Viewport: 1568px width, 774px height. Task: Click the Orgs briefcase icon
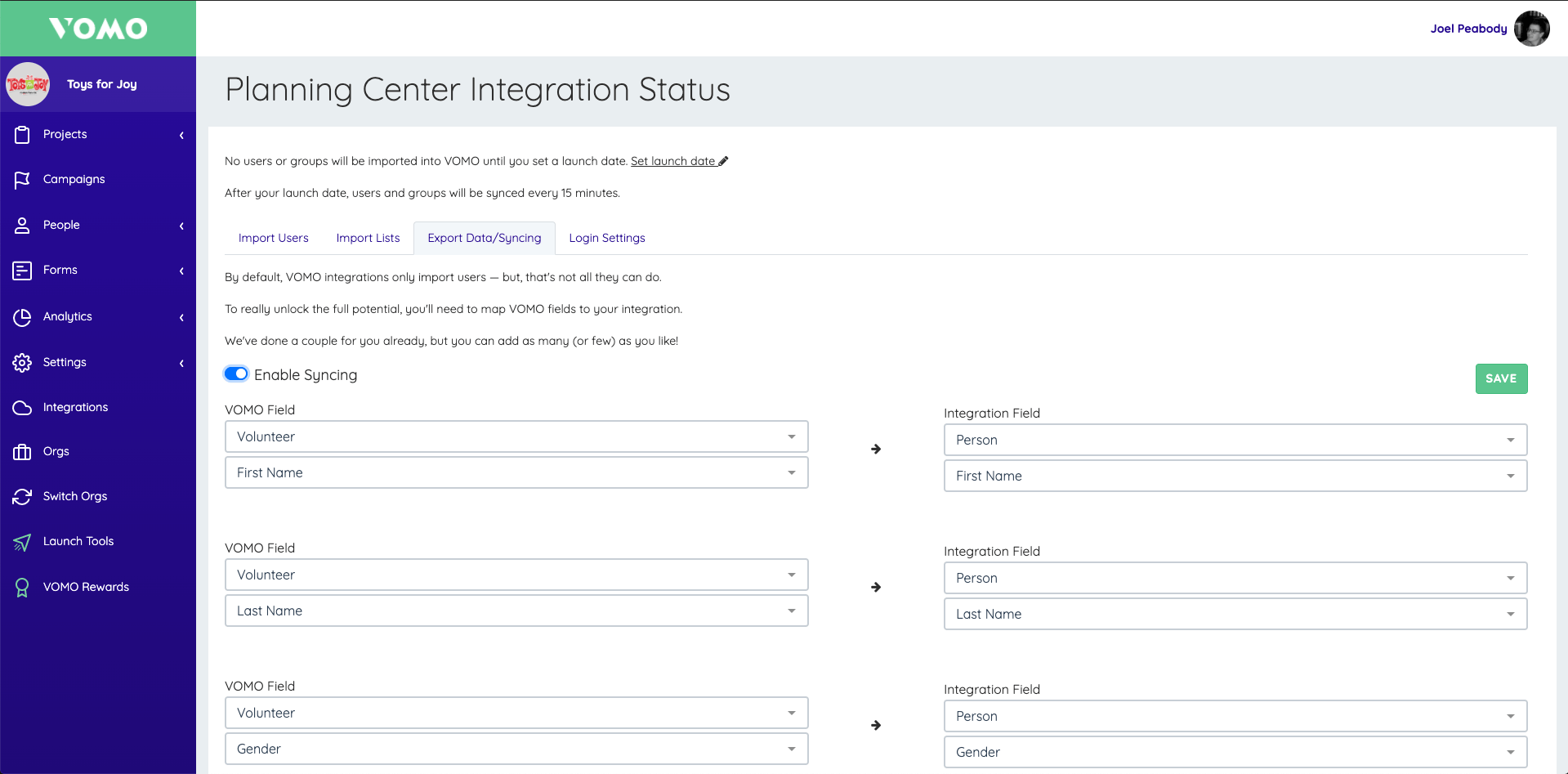tap(23, 451)
